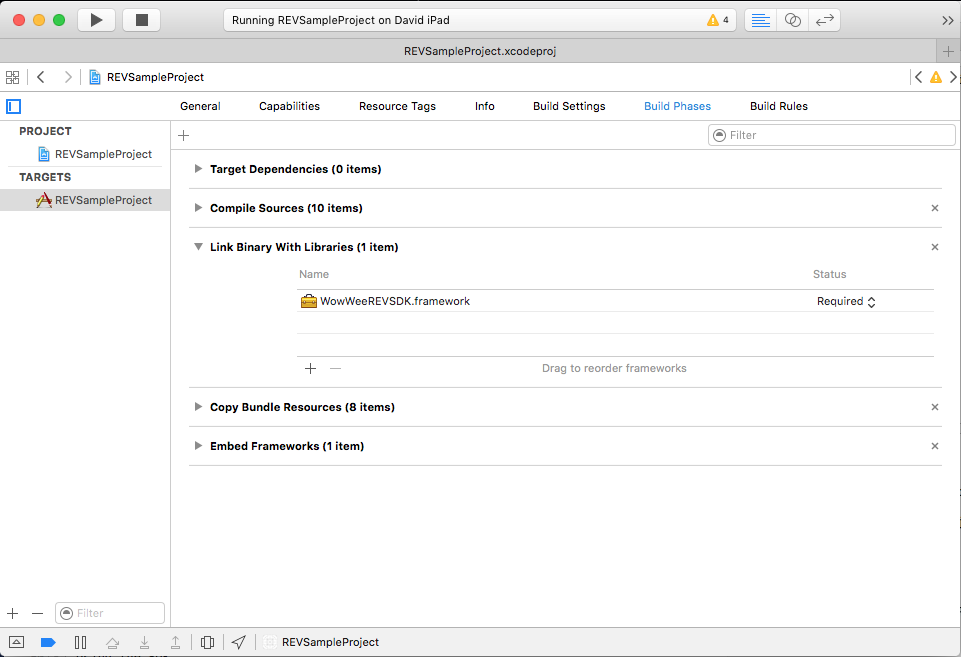Show the Standard editor
961x657 pixels.
(761, 20)
